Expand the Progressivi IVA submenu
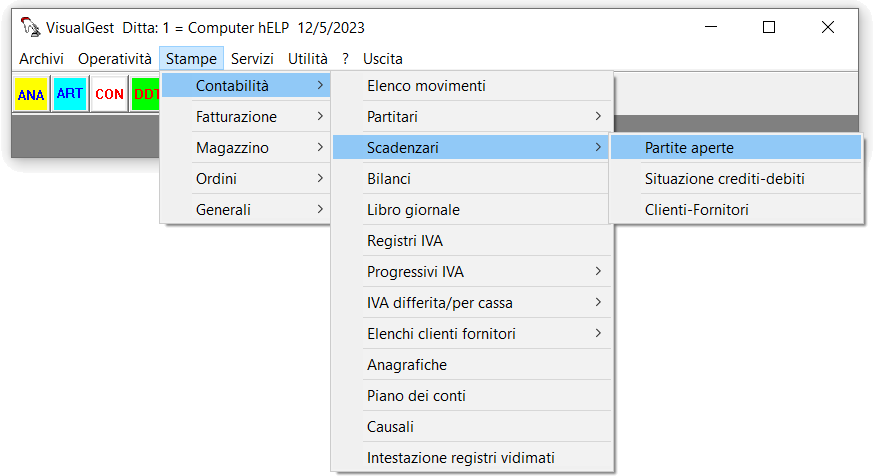873x476 pixels. (x=473, y=272)
